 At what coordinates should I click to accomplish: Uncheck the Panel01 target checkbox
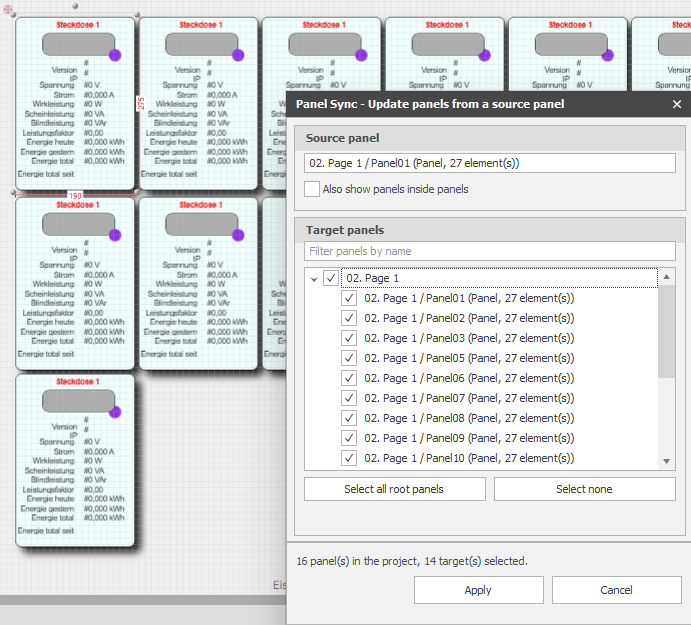[349, 298]
